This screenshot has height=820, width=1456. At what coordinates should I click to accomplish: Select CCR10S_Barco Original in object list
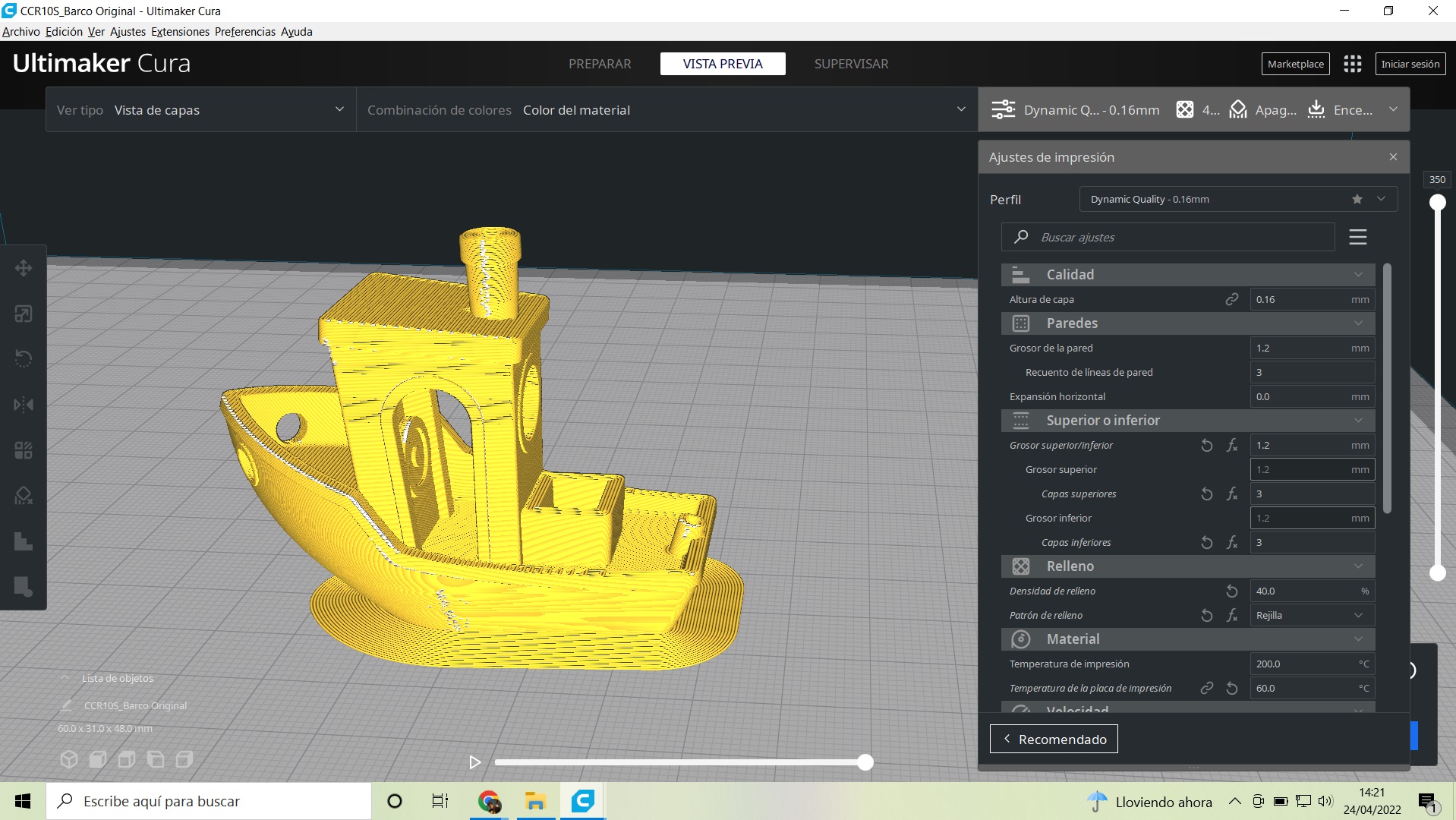pyautogui.click(x=135, y=705)
